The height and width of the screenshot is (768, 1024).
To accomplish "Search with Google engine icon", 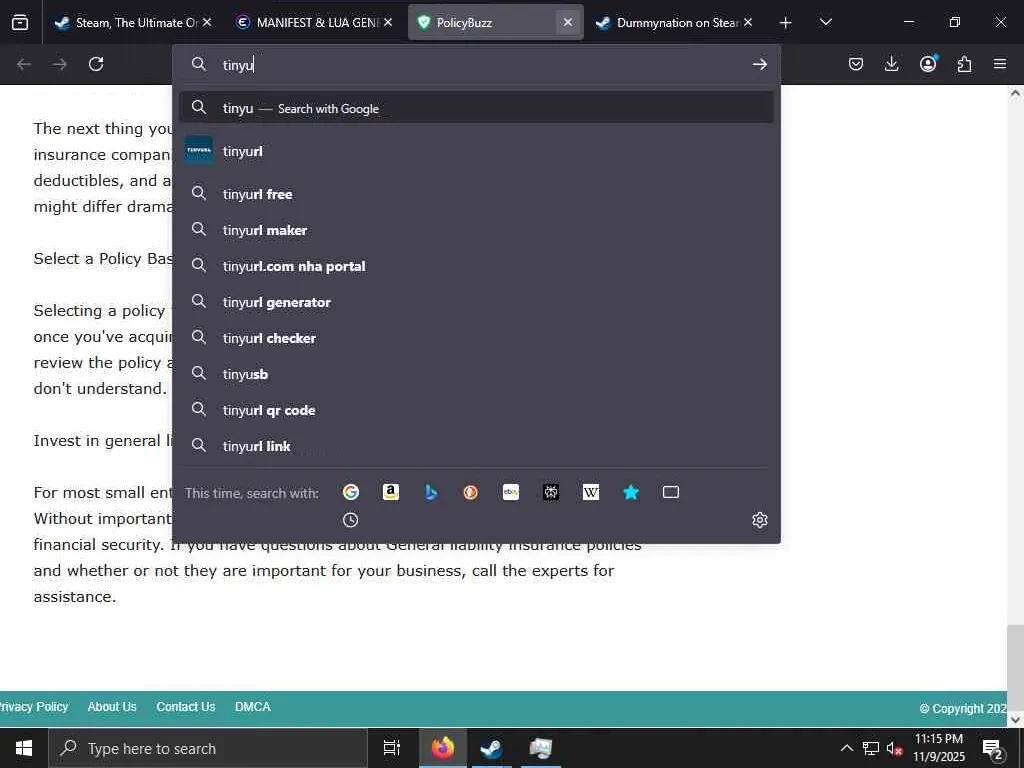I will tap(351, 492).
